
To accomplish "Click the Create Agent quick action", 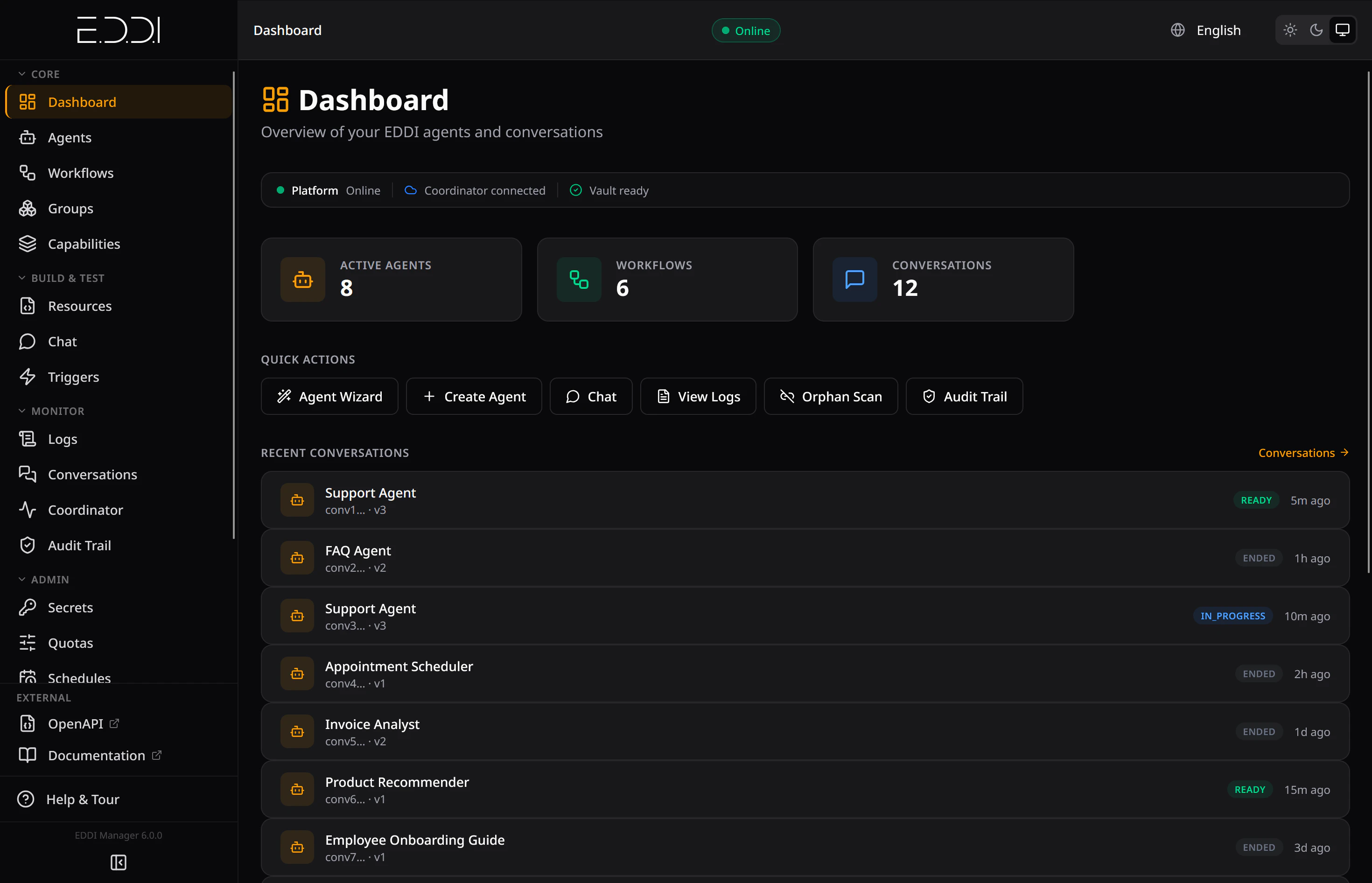I will [474, 396].
